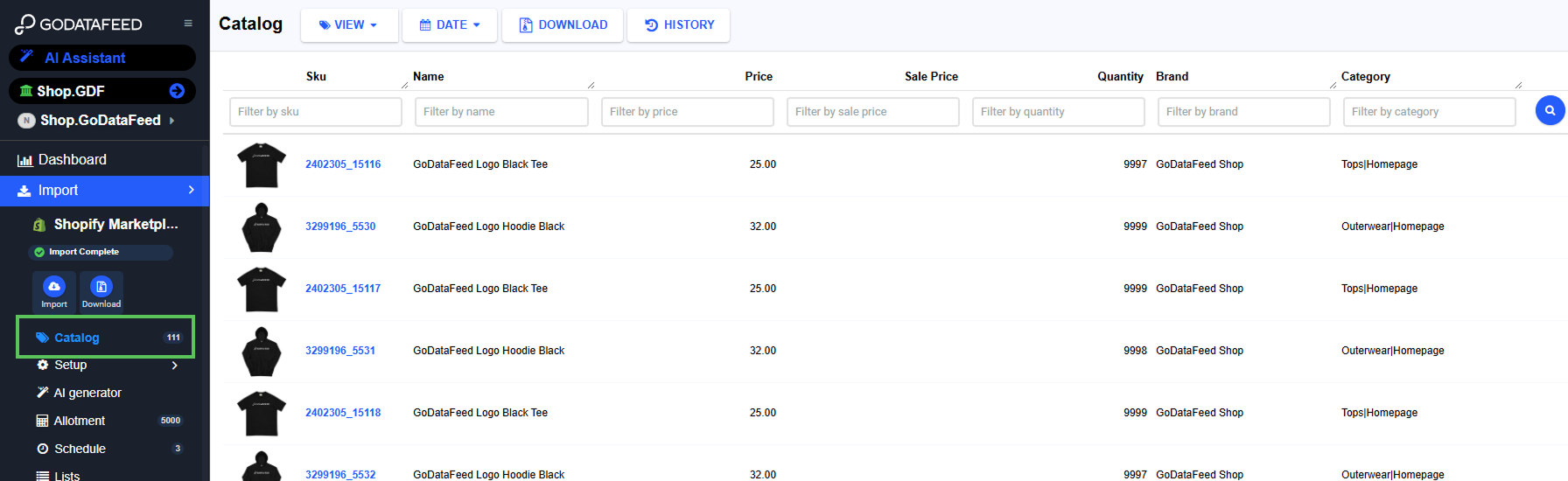Click the Name column resize handle
Image resolution: width=1568 pixels, height=481 pixels.
click(591, 85)
